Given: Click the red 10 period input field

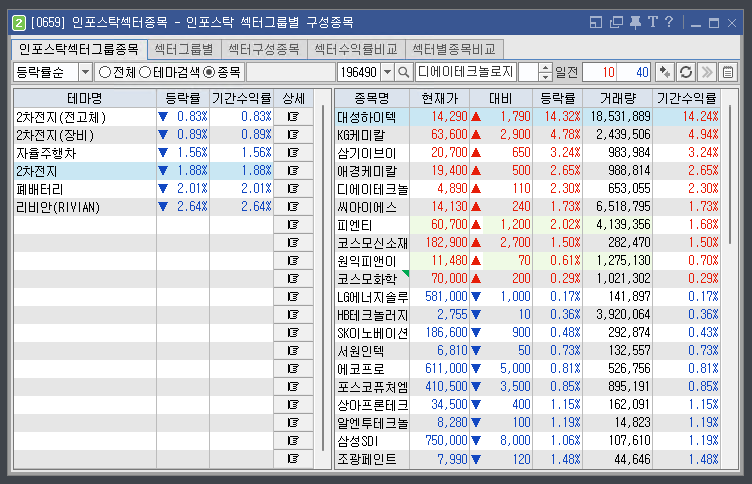Looking at the screenshot, I should coord(600,72).
